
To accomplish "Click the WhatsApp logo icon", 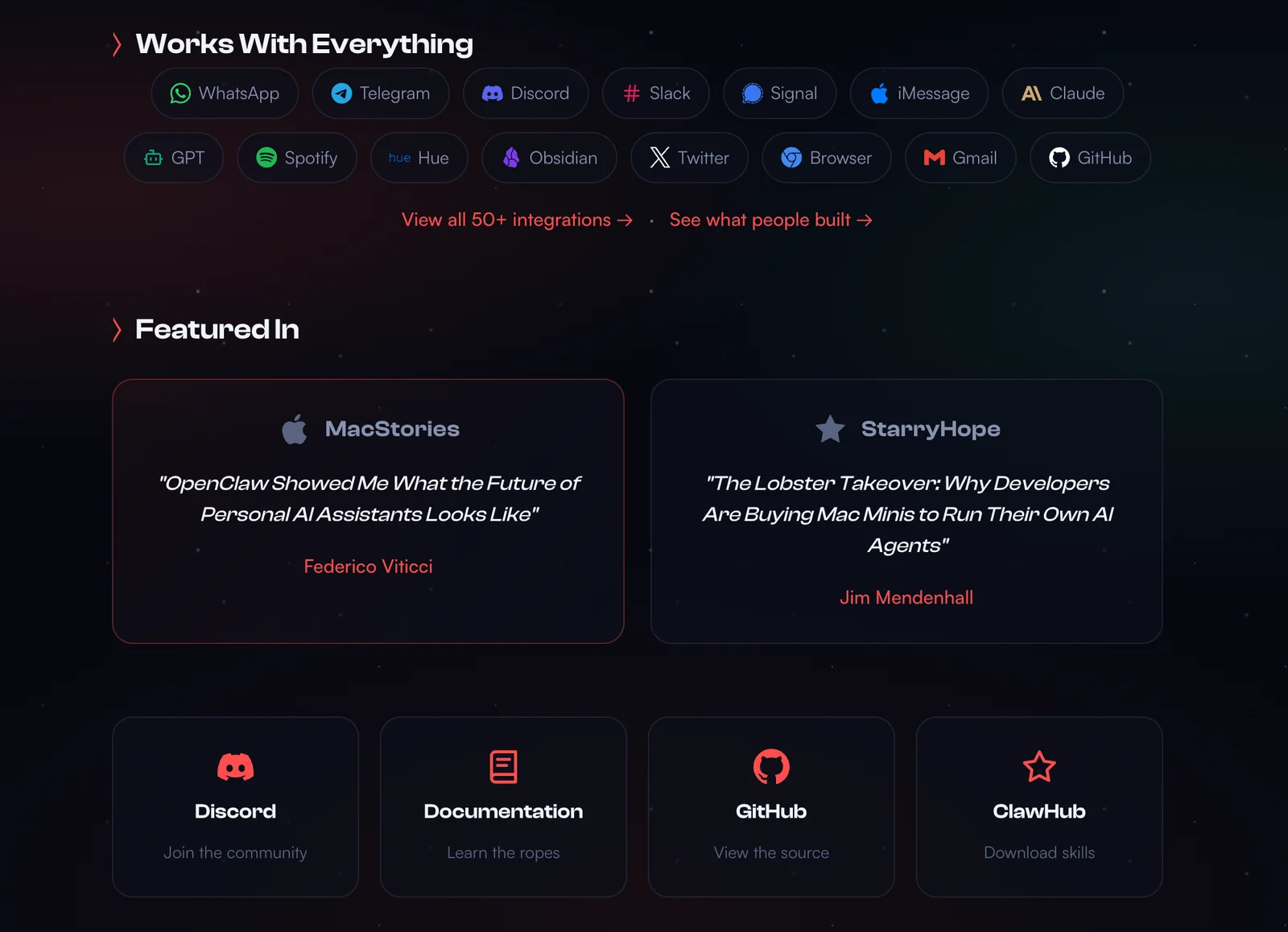I will coord(180,93).
